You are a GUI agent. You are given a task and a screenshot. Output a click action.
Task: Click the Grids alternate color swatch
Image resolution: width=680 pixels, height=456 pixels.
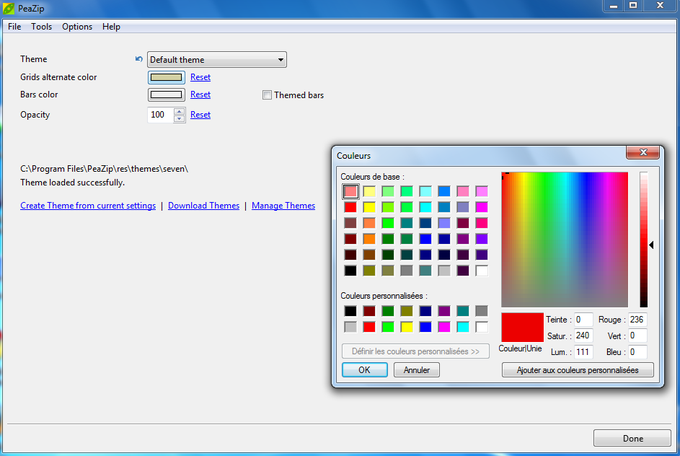pos(166,77)
